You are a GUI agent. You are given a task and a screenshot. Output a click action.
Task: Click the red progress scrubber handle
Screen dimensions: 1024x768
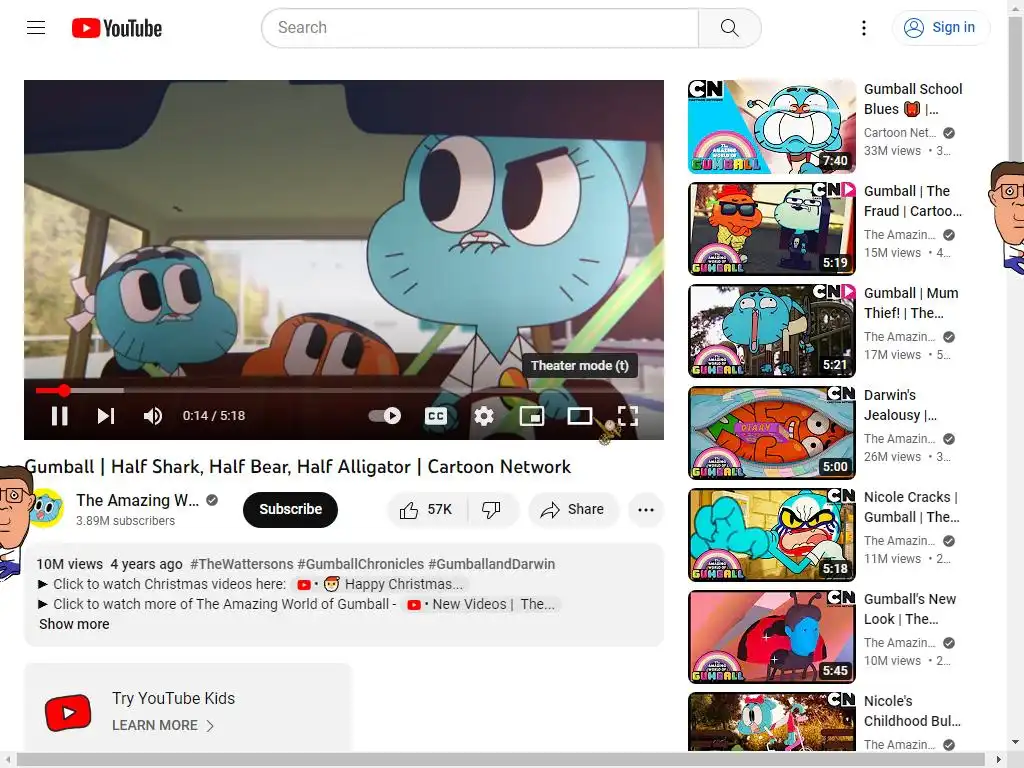(x=64, y=391)
